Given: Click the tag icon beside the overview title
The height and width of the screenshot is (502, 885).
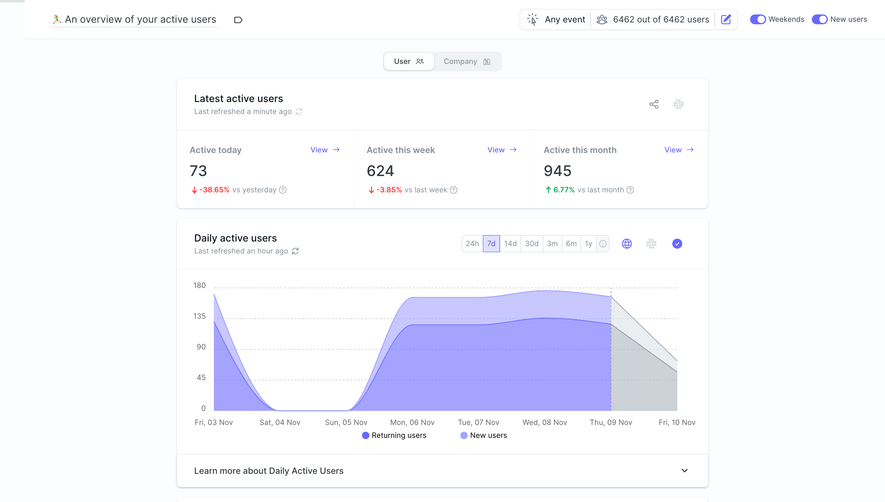Looking at the screenshot, I should (238, 20).
